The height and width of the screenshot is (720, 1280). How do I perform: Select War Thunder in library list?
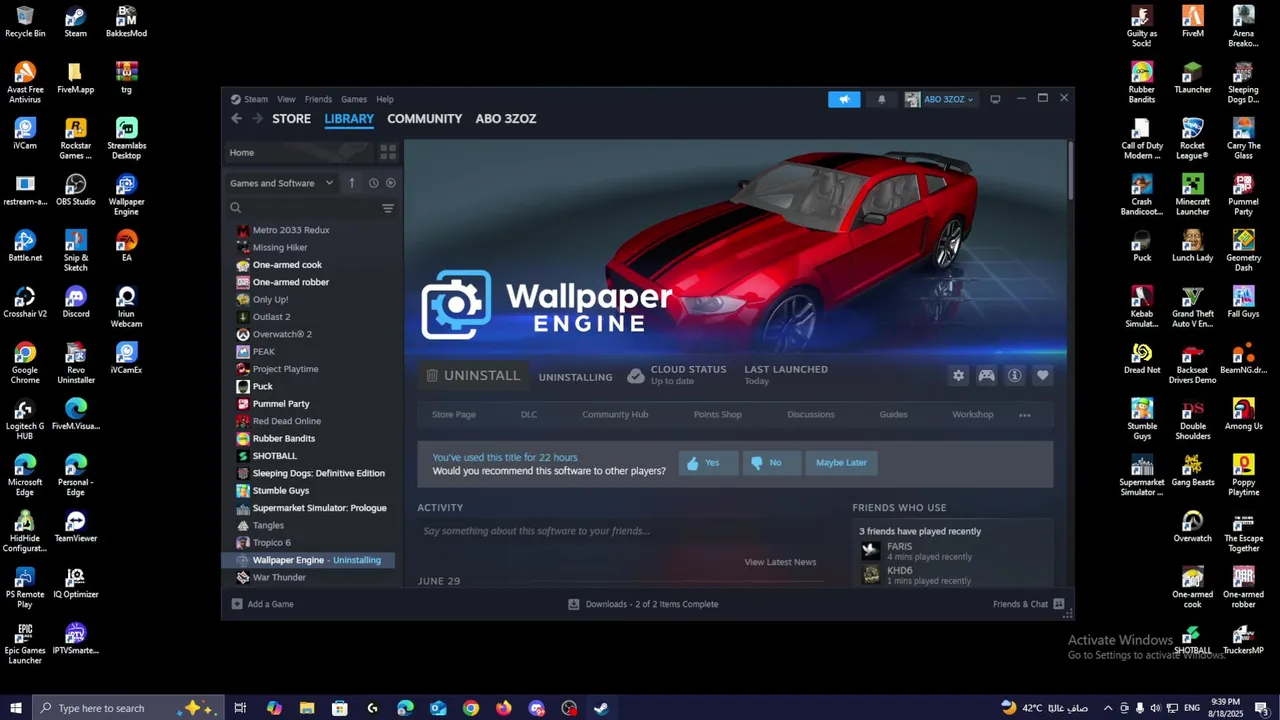point(279,578)
